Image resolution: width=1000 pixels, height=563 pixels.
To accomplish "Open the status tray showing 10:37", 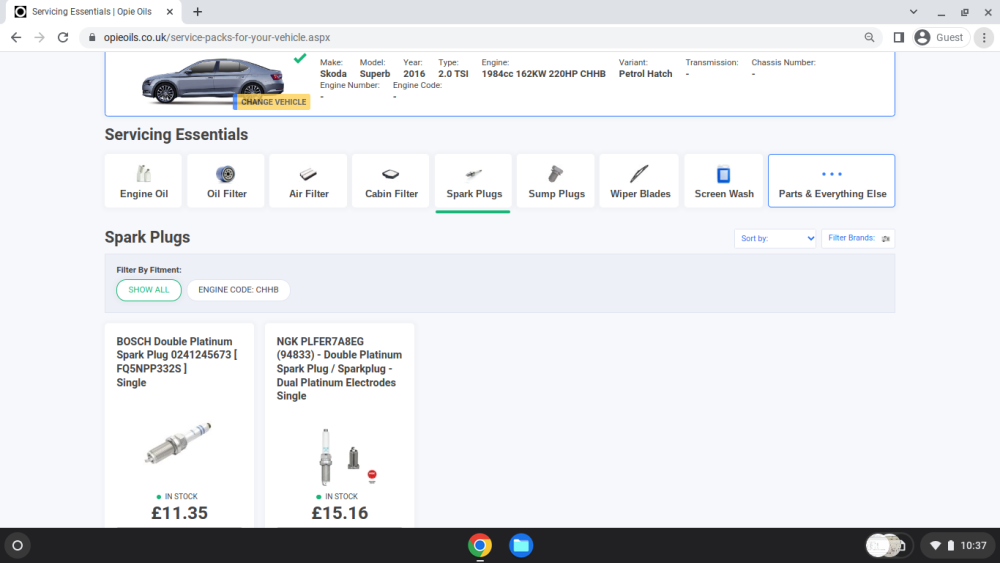I will click(959, 546).
